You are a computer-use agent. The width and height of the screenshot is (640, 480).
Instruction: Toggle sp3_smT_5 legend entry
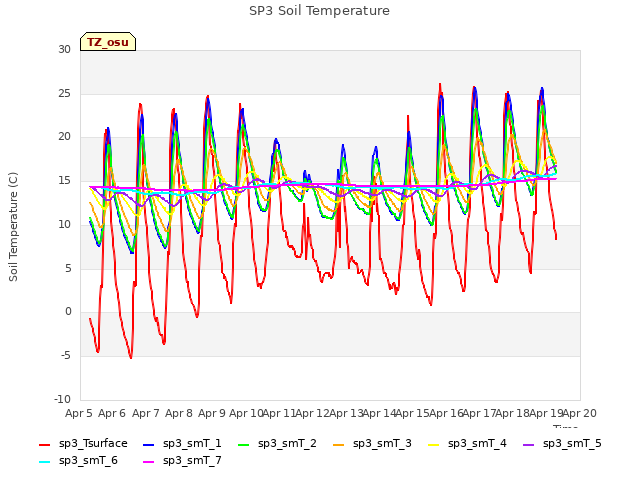(562, 444)
